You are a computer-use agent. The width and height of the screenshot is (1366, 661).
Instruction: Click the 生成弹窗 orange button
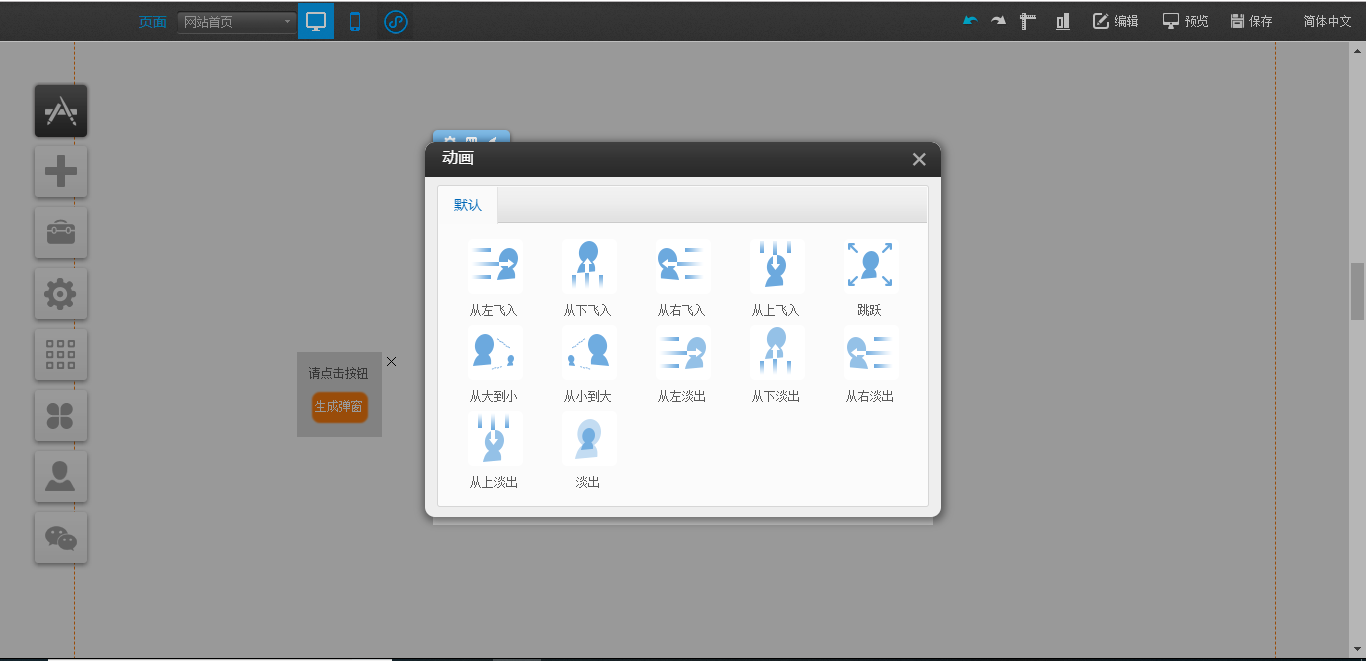[x=339, y=407]
